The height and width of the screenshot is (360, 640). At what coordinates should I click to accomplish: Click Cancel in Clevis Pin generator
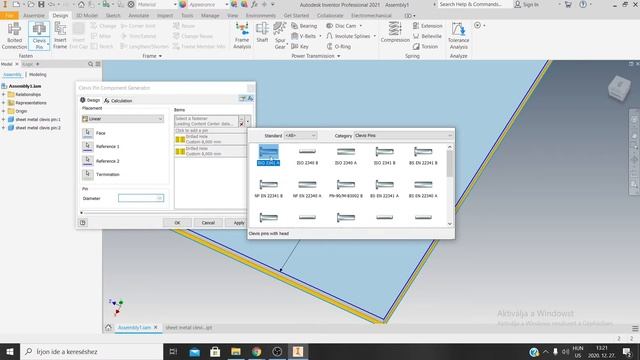pos(208,223)
